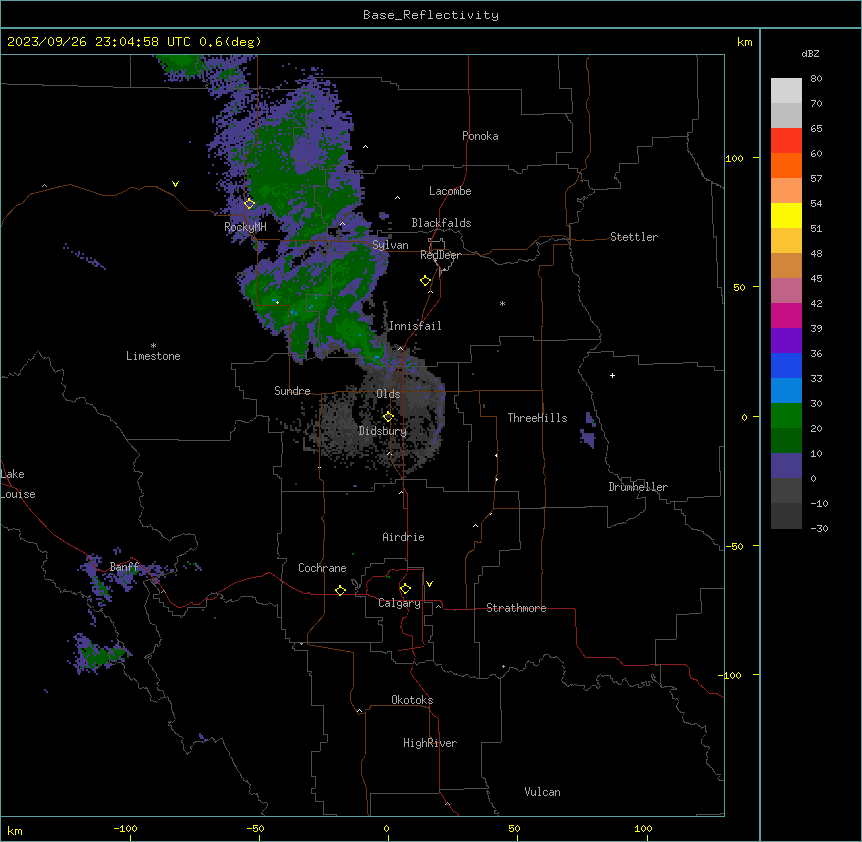Click the Vulcan label
The image size is (862, 842).
(543, 792)
